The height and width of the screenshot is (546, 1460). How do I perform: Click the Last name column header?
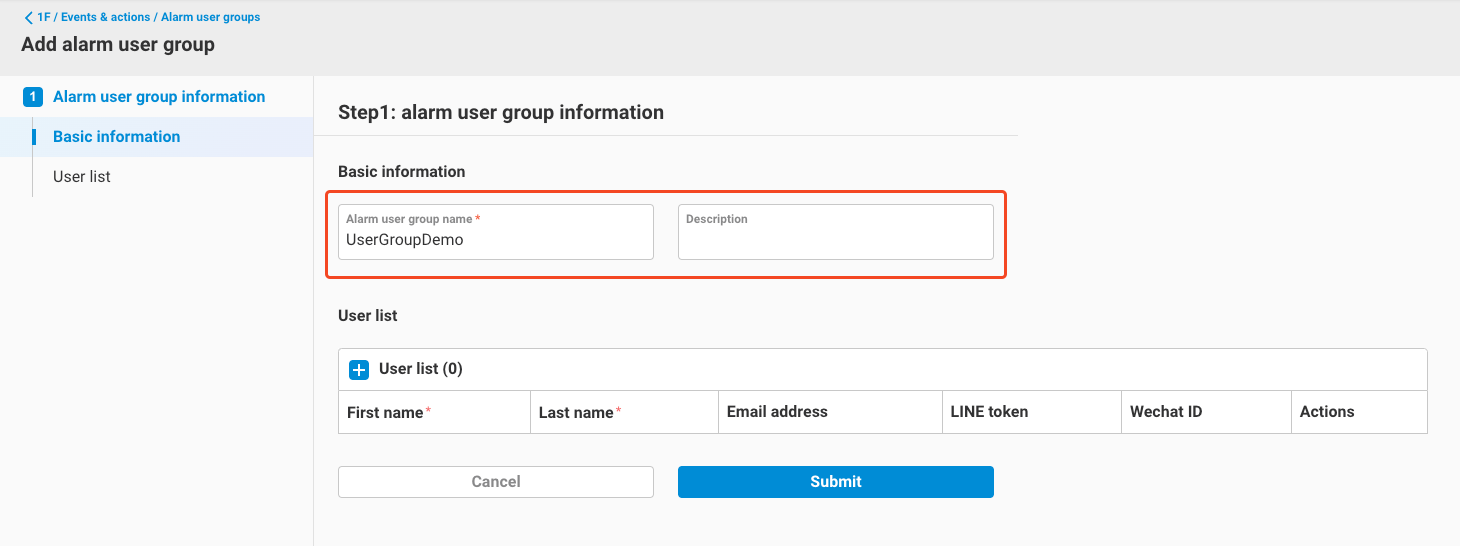pyautogui.click(x=576, y=412)
